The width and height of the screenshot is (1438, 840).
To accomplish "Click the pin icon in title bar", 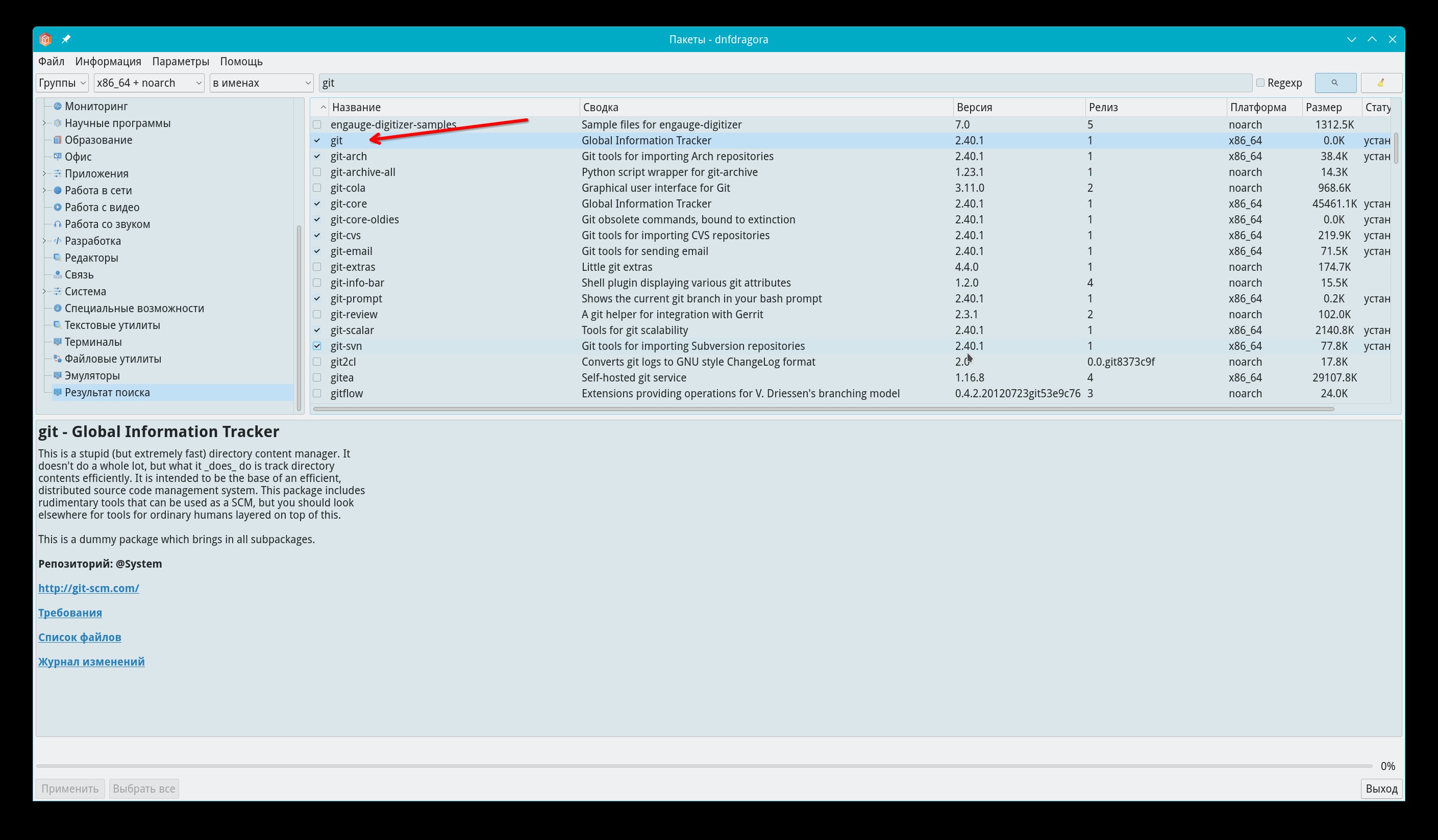I will tap(66, 39).
